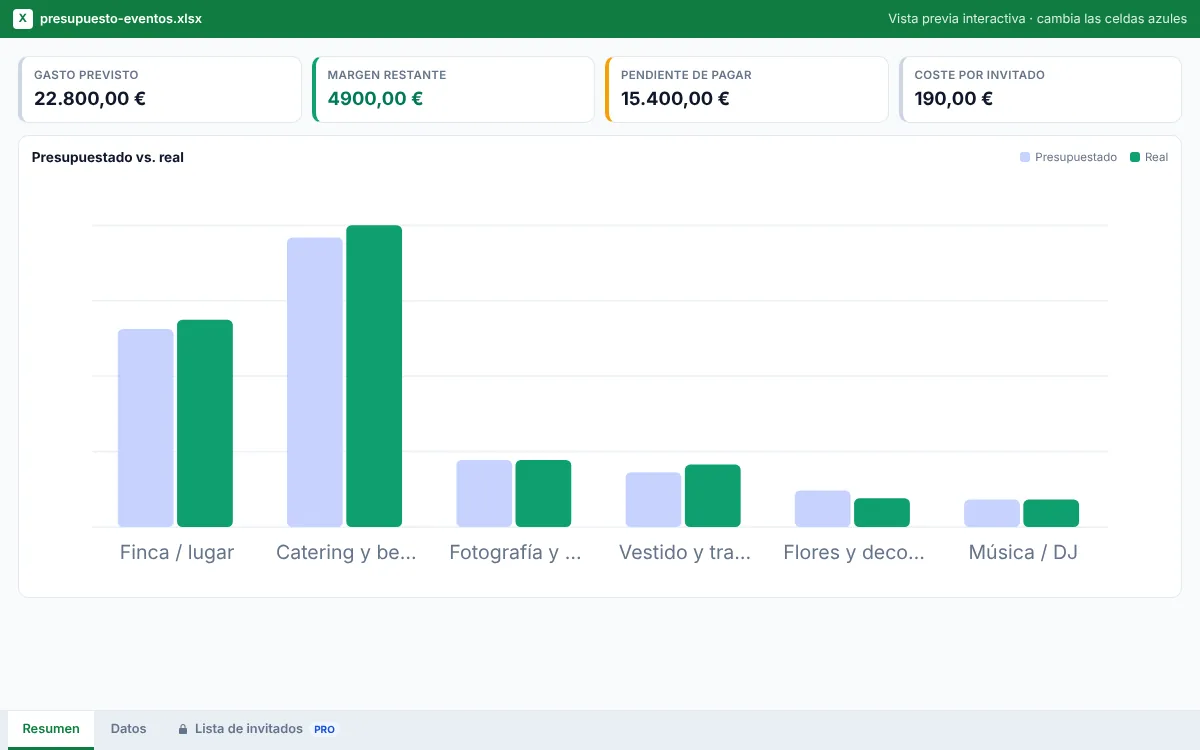Open the Lista de invitados tab
This screenshot has height=750, width=1200.
click(257, 729)
